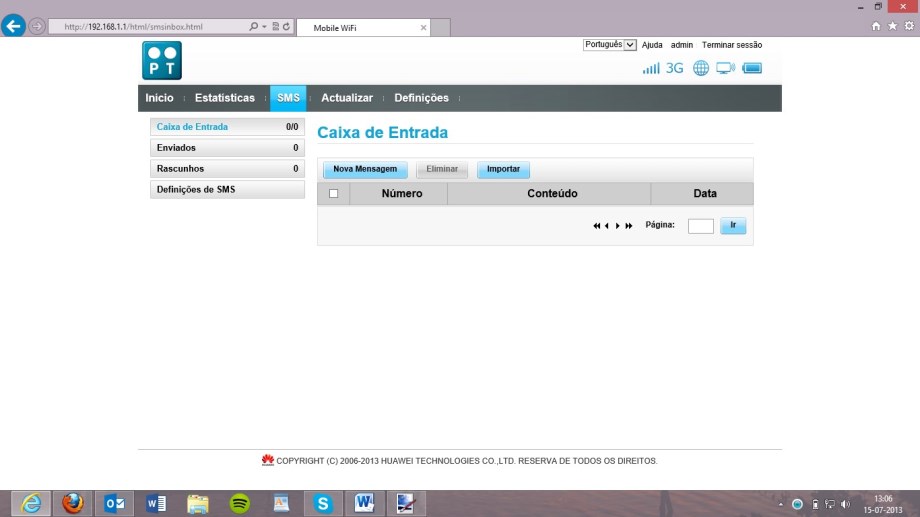
Task: Tick the select-all messages checkbox
Action: pos(334,194)
